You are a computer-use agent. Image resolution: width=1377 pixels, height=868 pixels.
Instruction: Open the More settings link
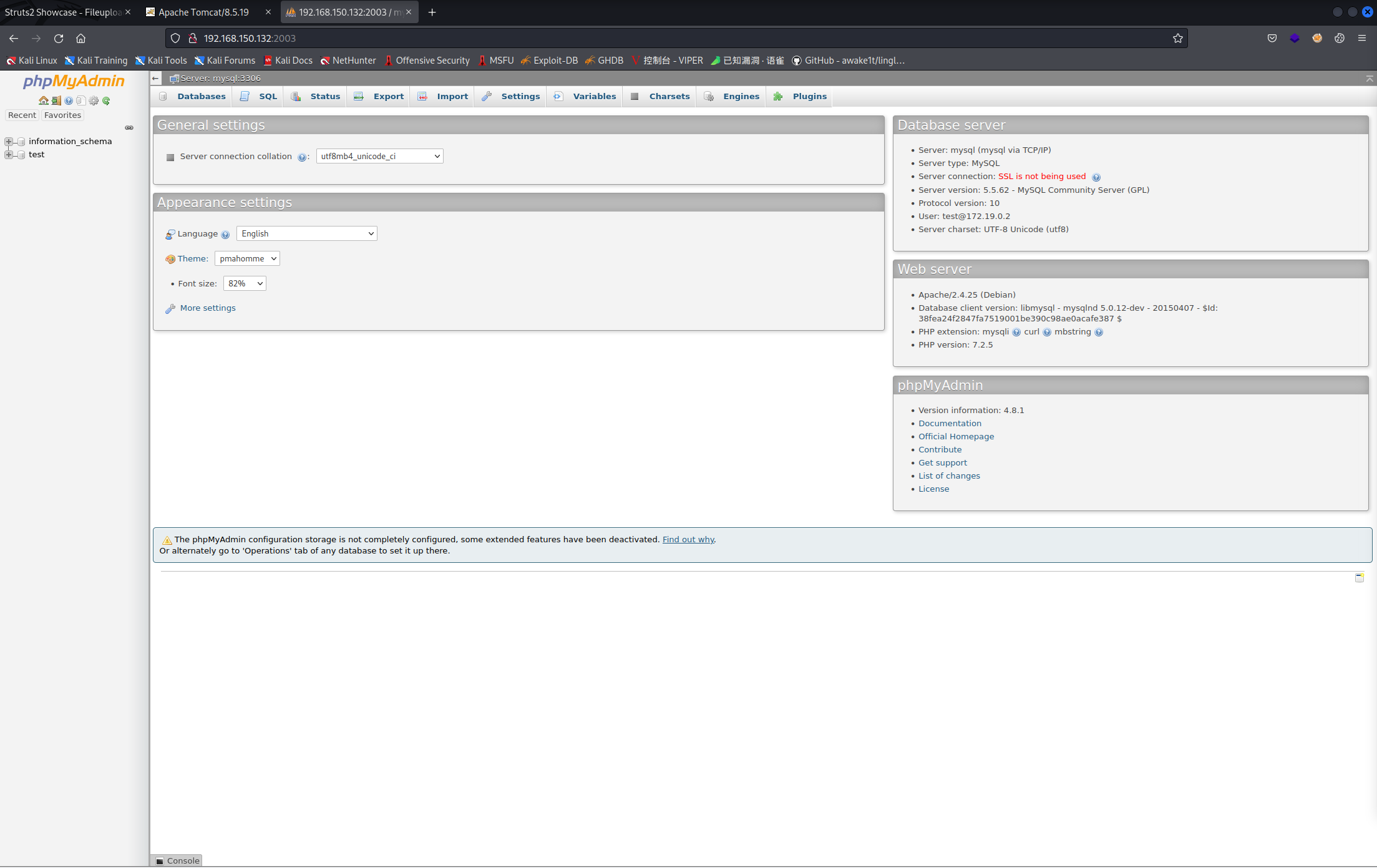pos(208,308)
